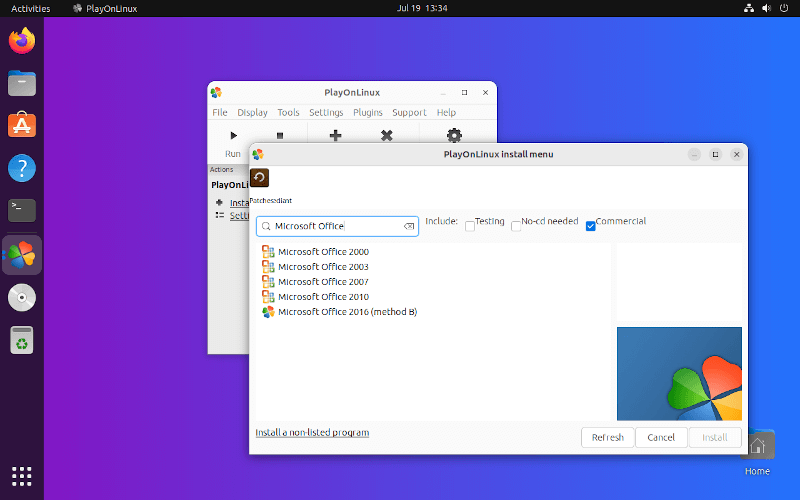
Task: Click the clock showing Jul 19 13:34
Action: tap(422, 8)
